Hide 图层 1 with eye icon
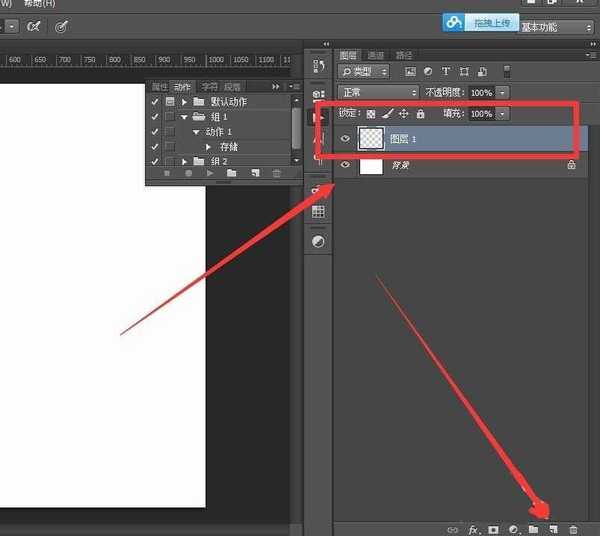Screen dimensions: 600x536 (345, 140)
